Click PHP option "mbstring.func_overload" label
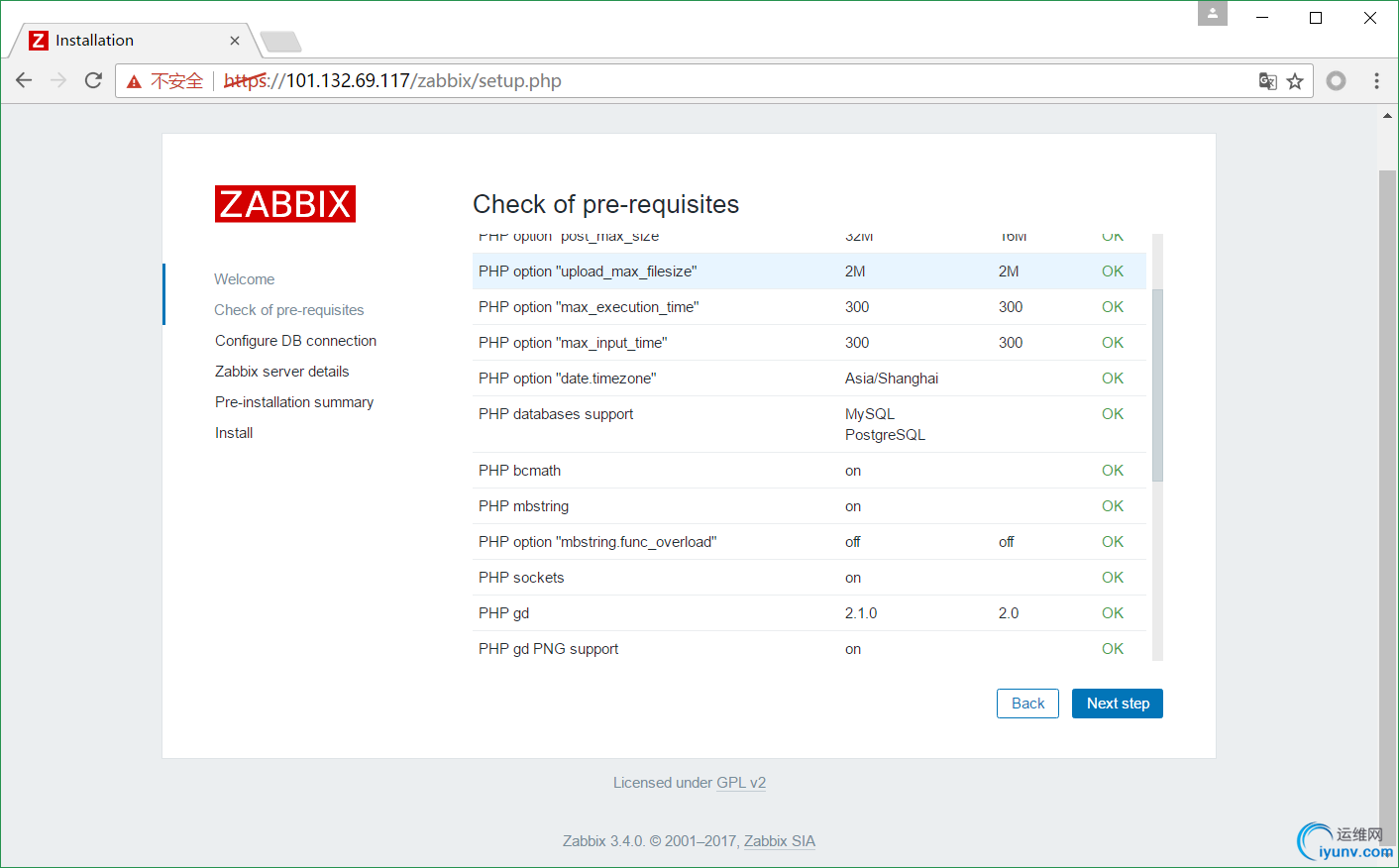This screenshot has height=868, width=1399. click(x=597, y=542)
